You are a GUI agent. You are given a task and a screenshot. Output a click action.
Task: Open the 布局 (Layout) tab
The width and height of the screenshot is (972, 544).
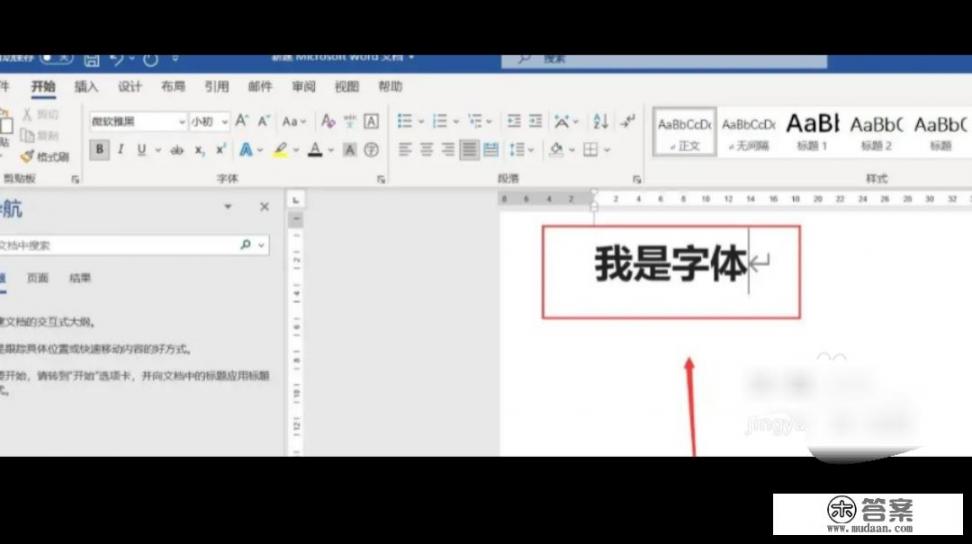(173, 87)
